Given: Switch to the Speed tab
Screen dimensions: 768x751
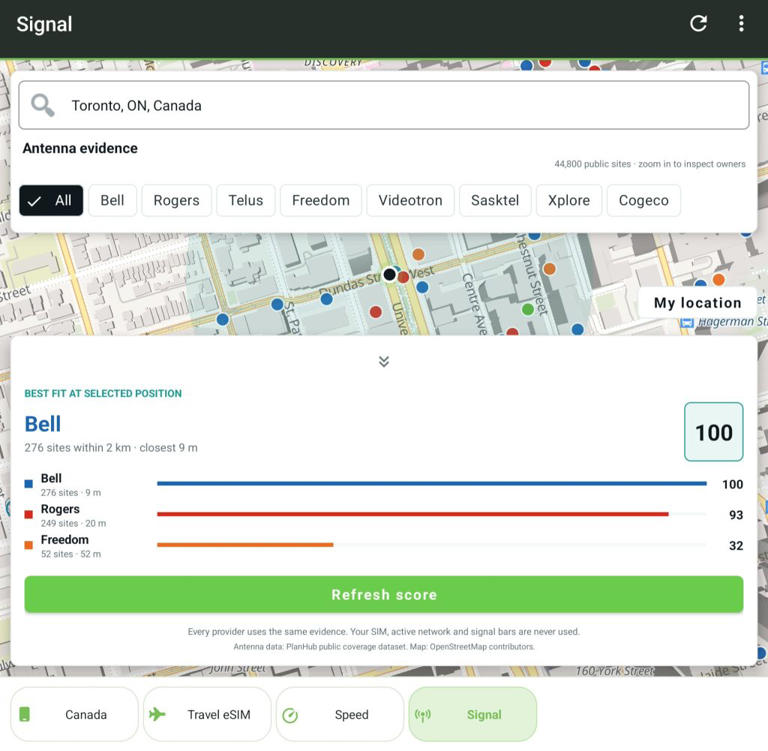Looking at the screenshot, I should 340,714.
